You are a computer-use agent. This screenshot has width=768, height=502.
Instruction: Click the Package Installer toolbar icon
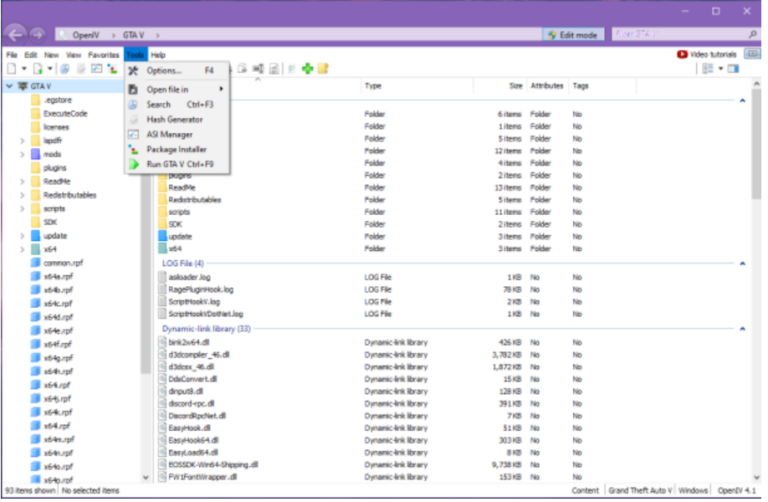[x=112, y=69]
